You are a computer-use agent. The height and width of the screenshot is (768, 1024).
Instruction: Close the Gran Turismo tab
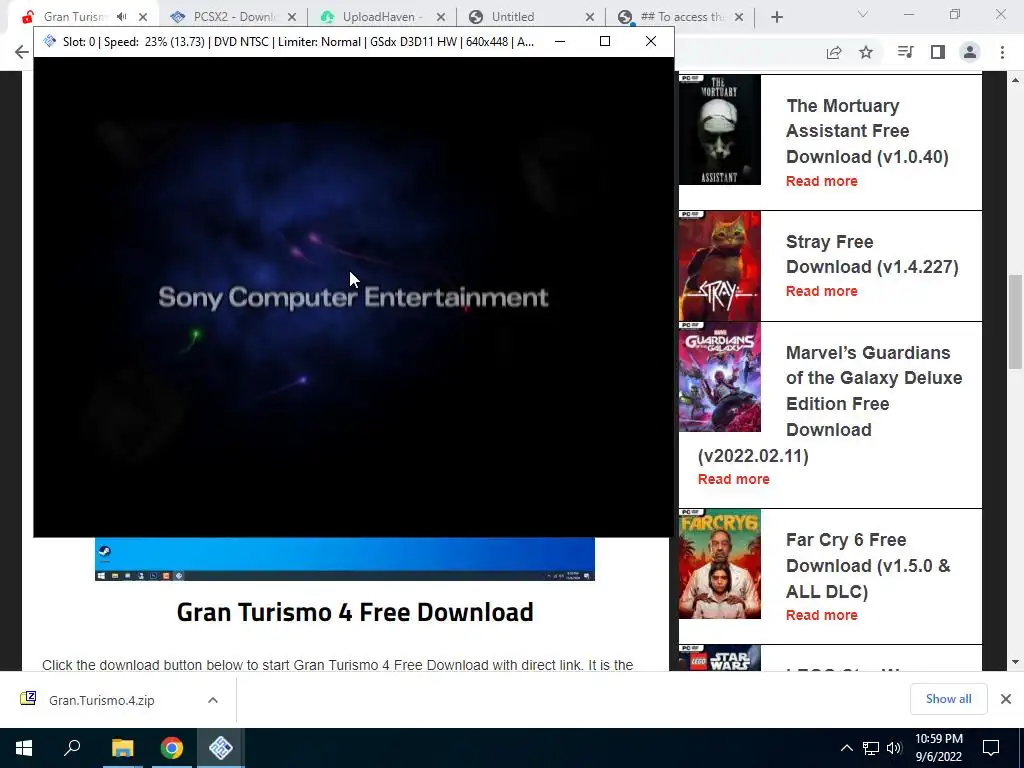click(x=143, y=17)
